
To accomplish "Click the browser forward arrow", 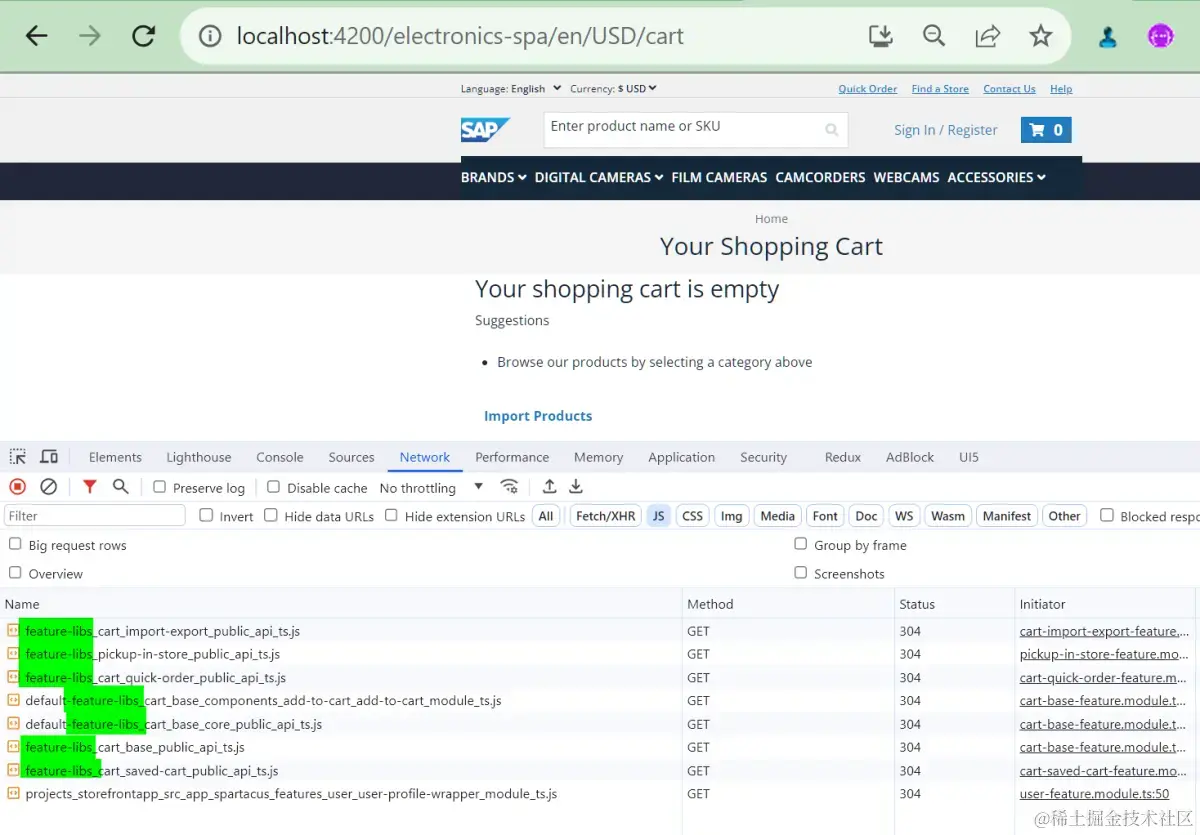I will (90, 36).
